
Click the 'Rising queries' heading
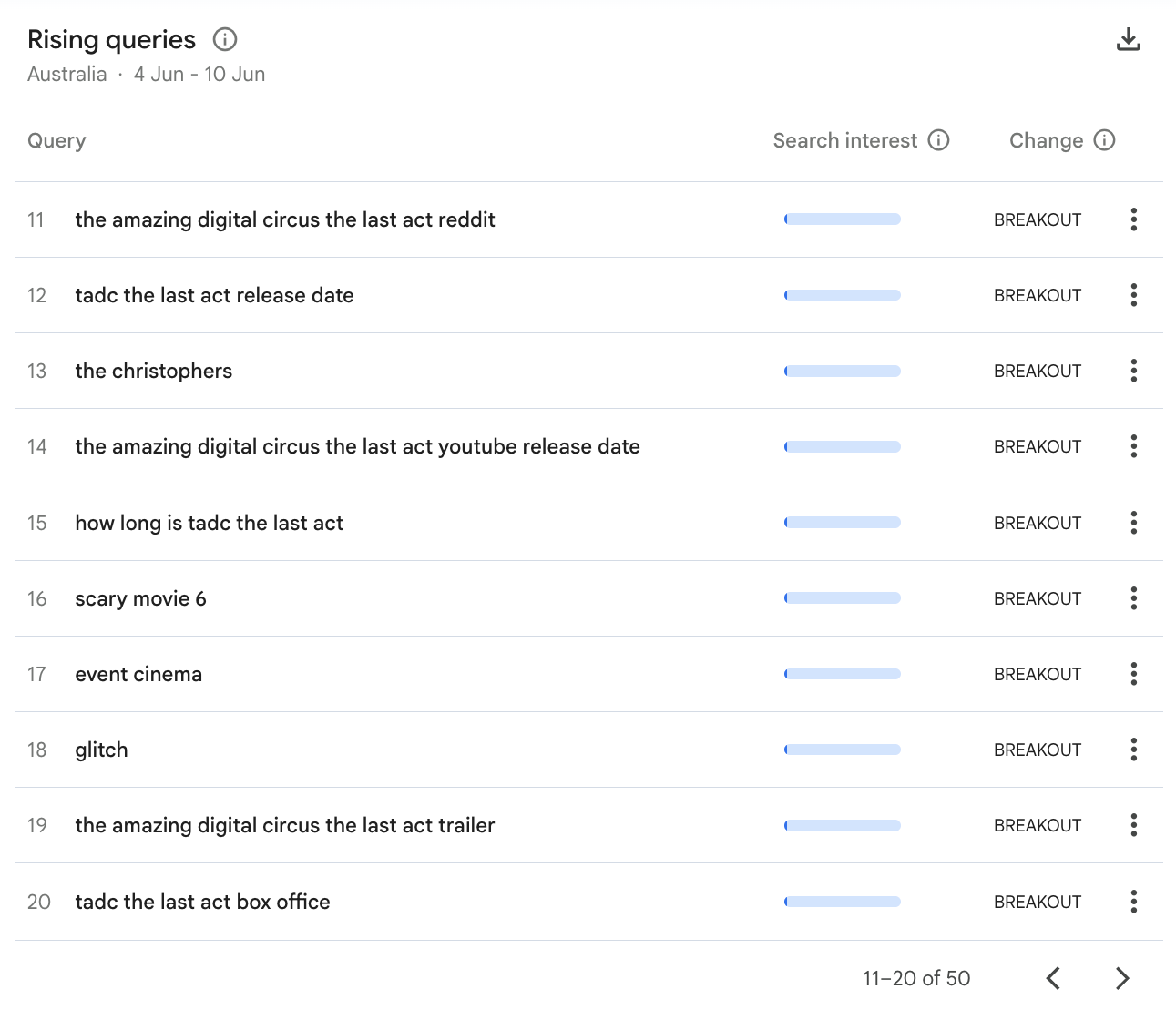pos(111,39)
